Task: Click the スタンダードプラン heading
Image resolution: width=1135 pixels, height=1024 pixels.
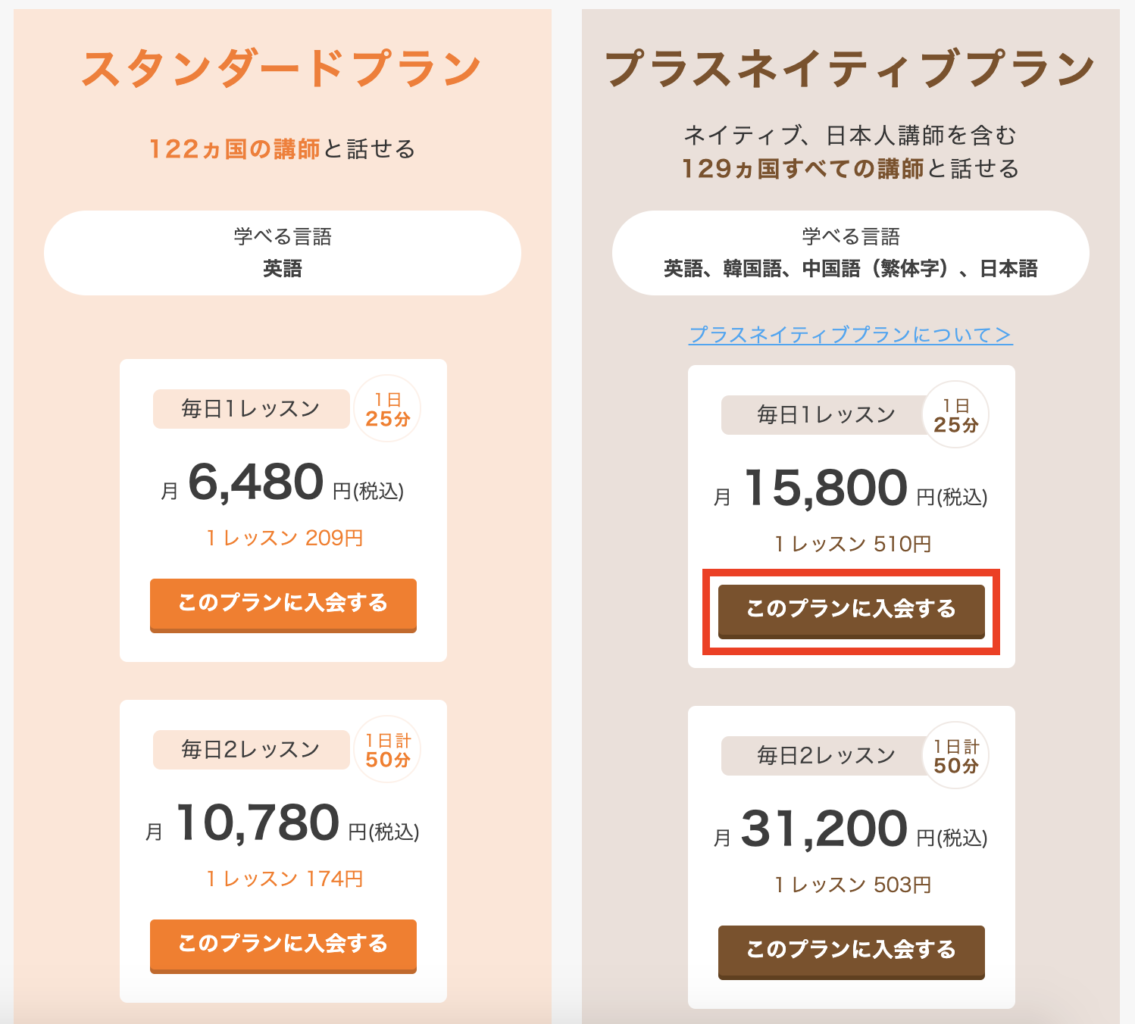Action: coord(282,69)
